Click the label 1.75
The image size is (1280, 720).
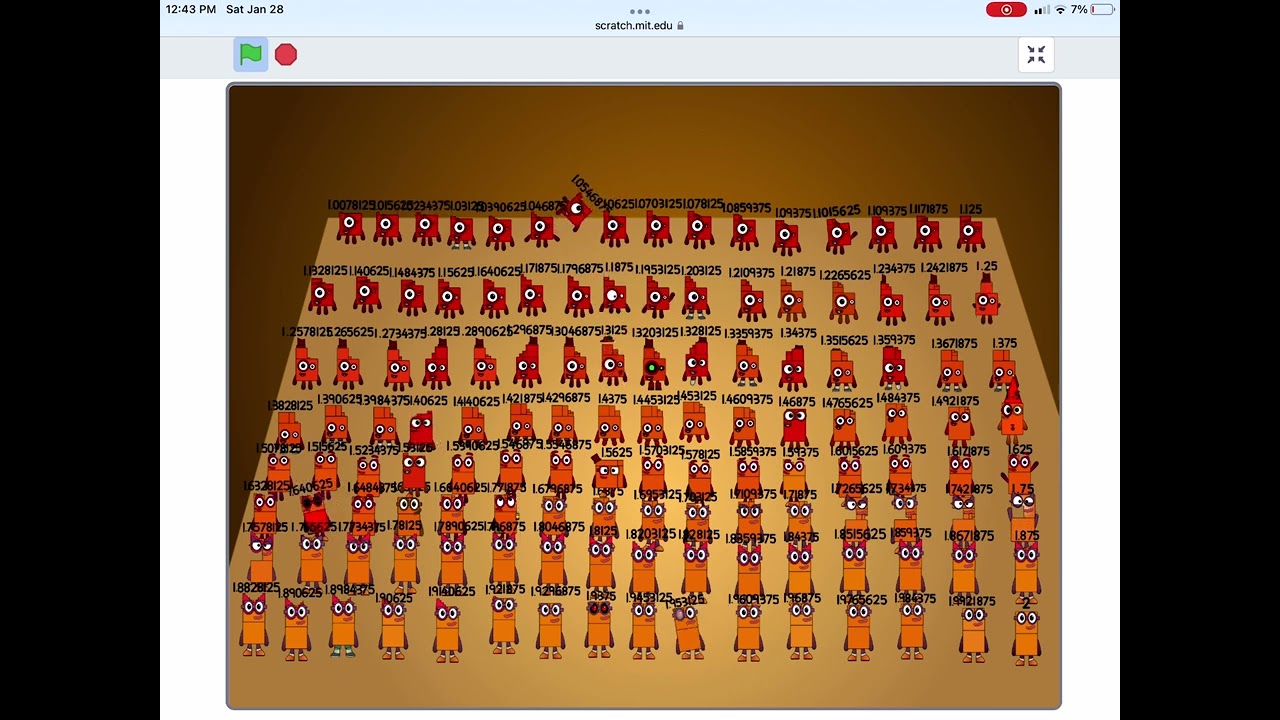pyautogui.click(x=1022, y=490)
